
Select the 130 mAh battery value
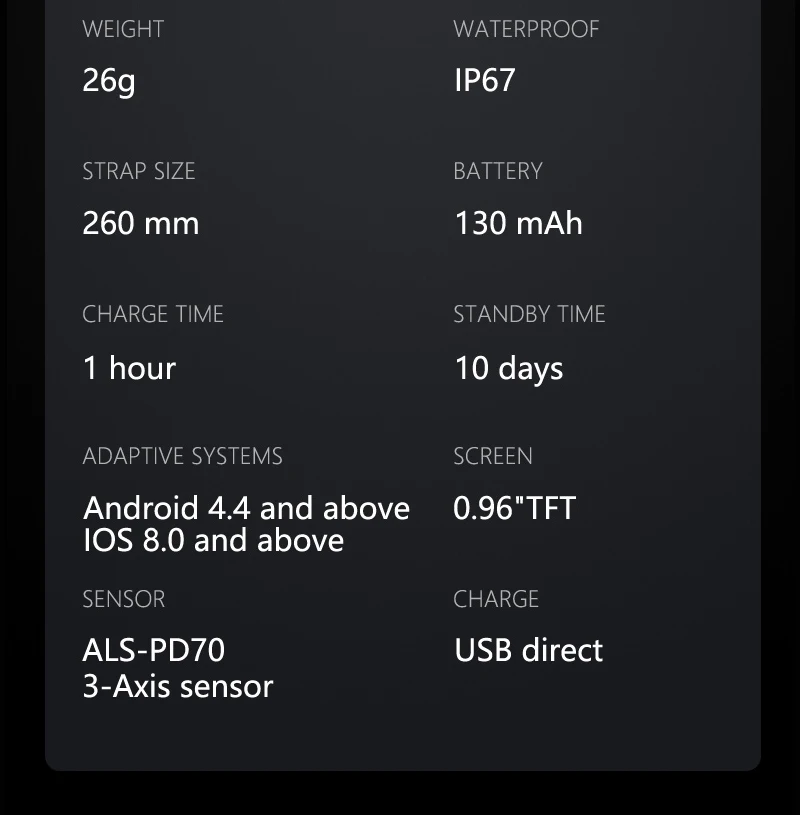[x=518, y=223]
